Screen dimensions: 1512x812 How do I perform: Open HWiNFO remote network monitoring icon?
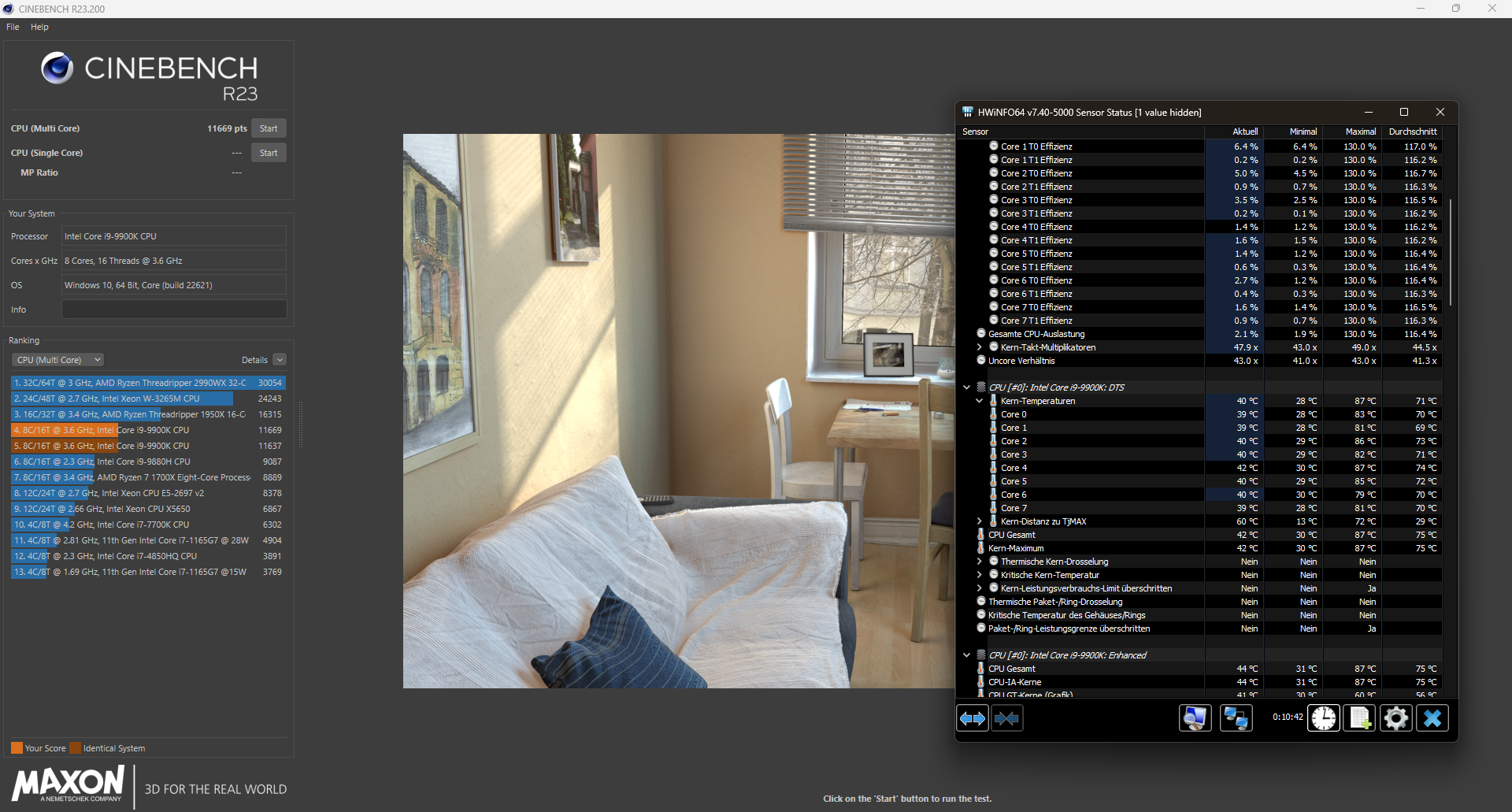pyautogui.click(x=1236, y=718)
